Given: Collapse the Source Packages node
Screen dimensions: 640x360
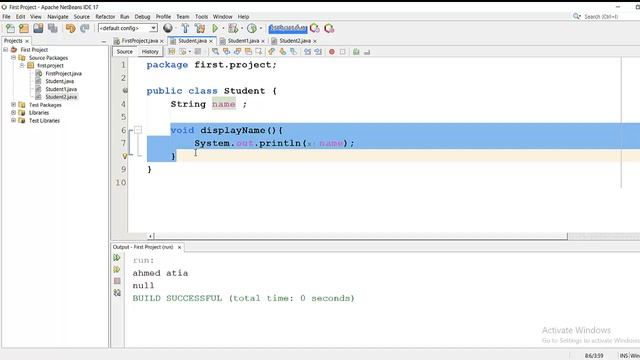Looking at the screenshot, I should coord(13,58).
